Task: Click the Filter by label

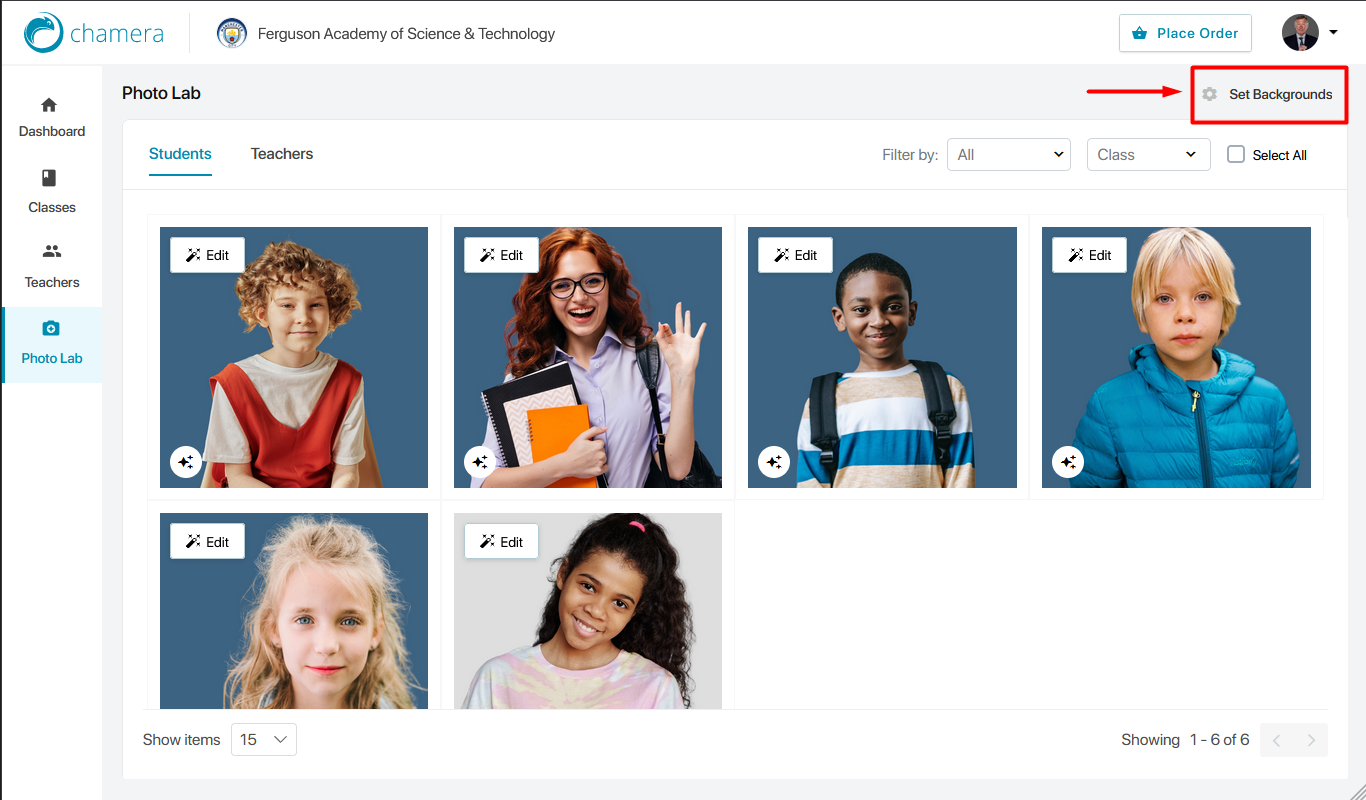Action: point(910,155)
